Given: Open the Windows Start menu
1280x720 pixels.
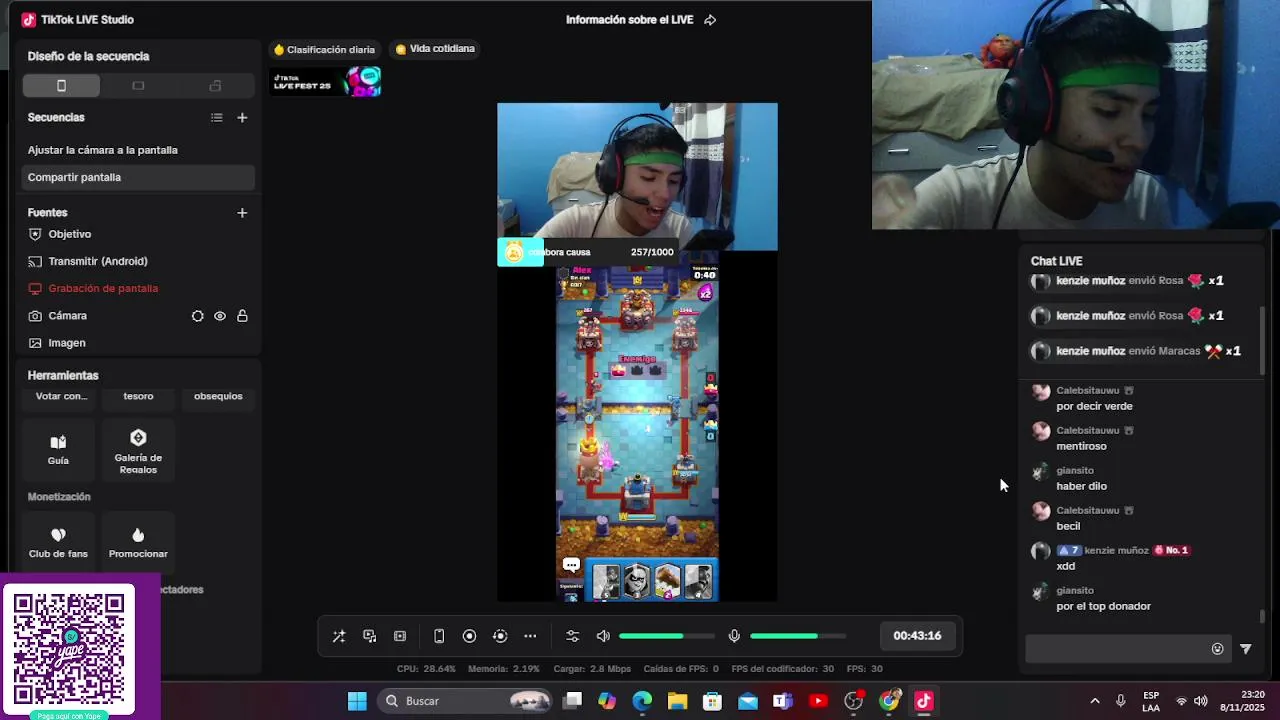Looking at the screenshot, I should point(357,701).
